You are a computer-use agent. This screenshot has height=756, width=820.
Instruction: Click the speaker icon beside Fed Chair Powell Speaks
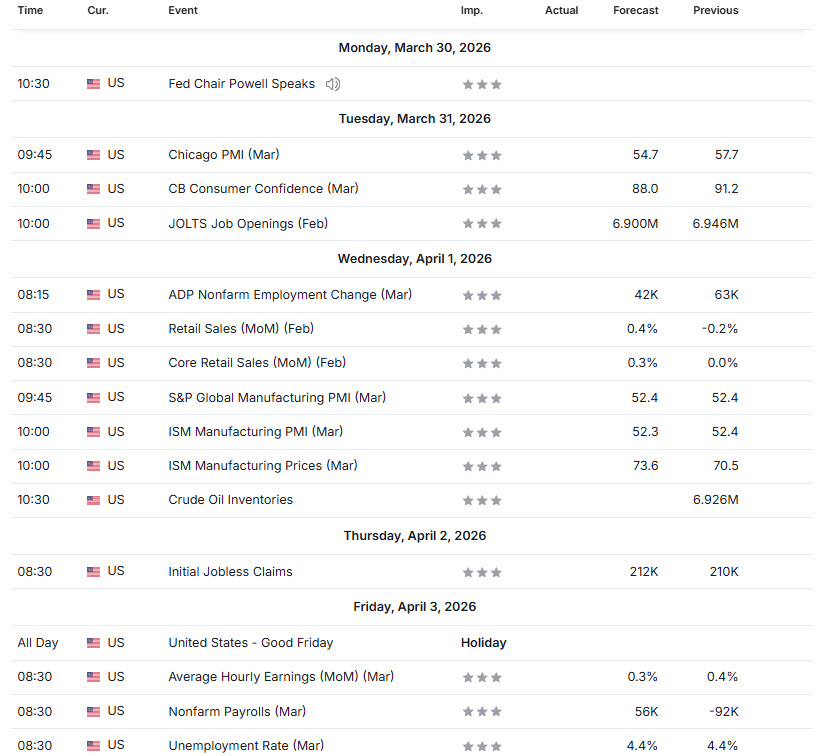tap(333, 84)
